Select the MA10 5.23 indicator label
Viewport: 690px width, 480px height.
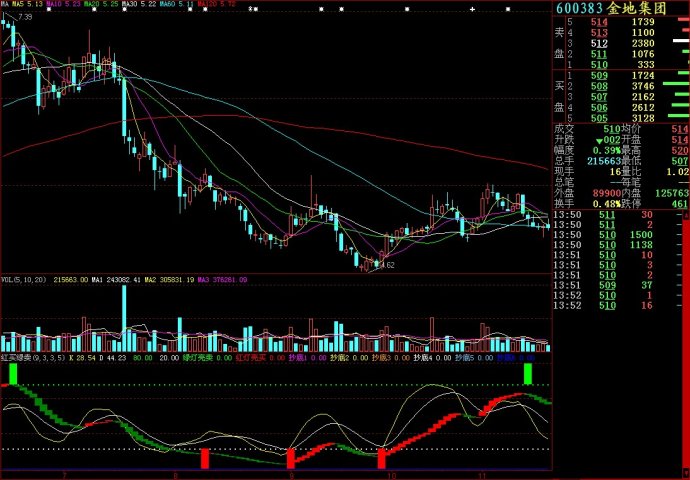[x=63, y=4]
